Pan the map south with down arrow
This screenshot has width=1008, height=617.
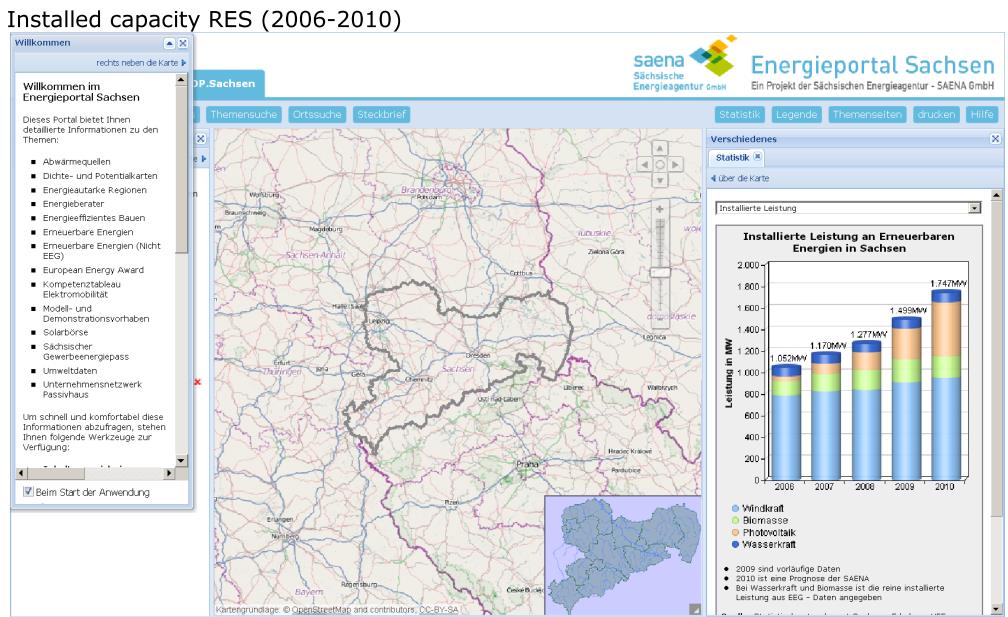[x=660, y=181]
